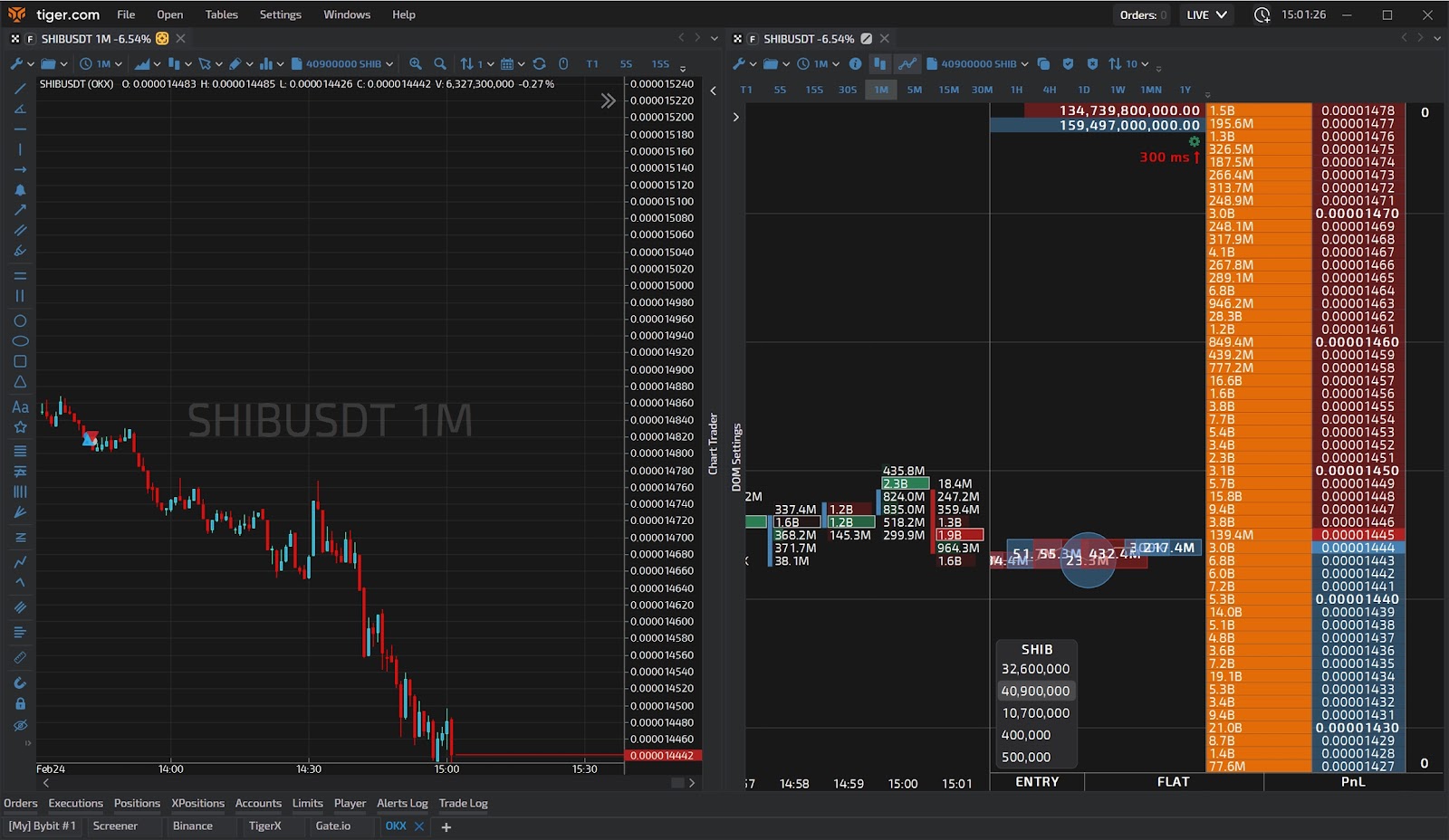Click zoom-in magnifier in chart toolbar
1449x840 pixels.
pyautogui.click(x=416, y=63)
